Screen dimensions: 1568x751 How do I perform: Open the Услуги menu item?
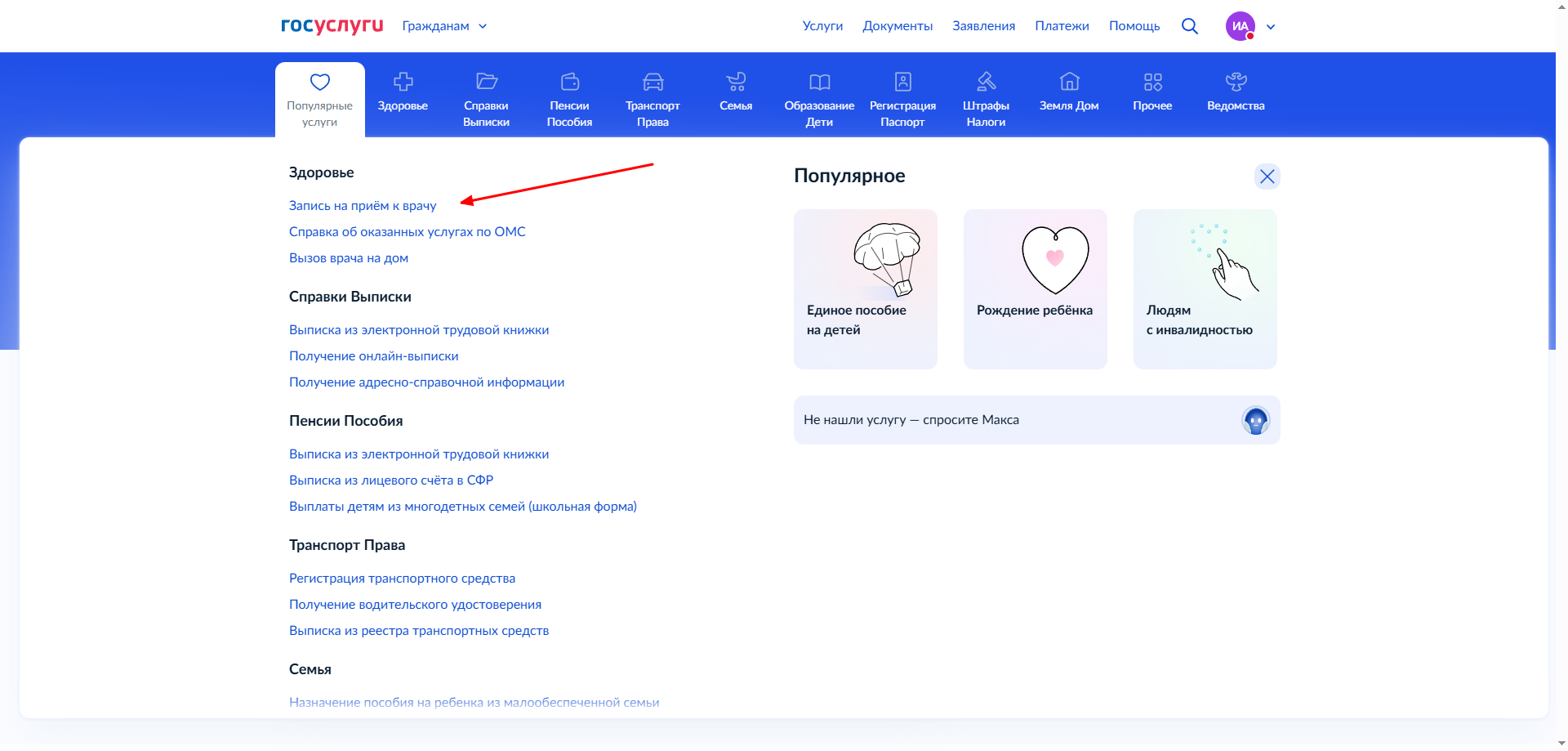(822, 26)
